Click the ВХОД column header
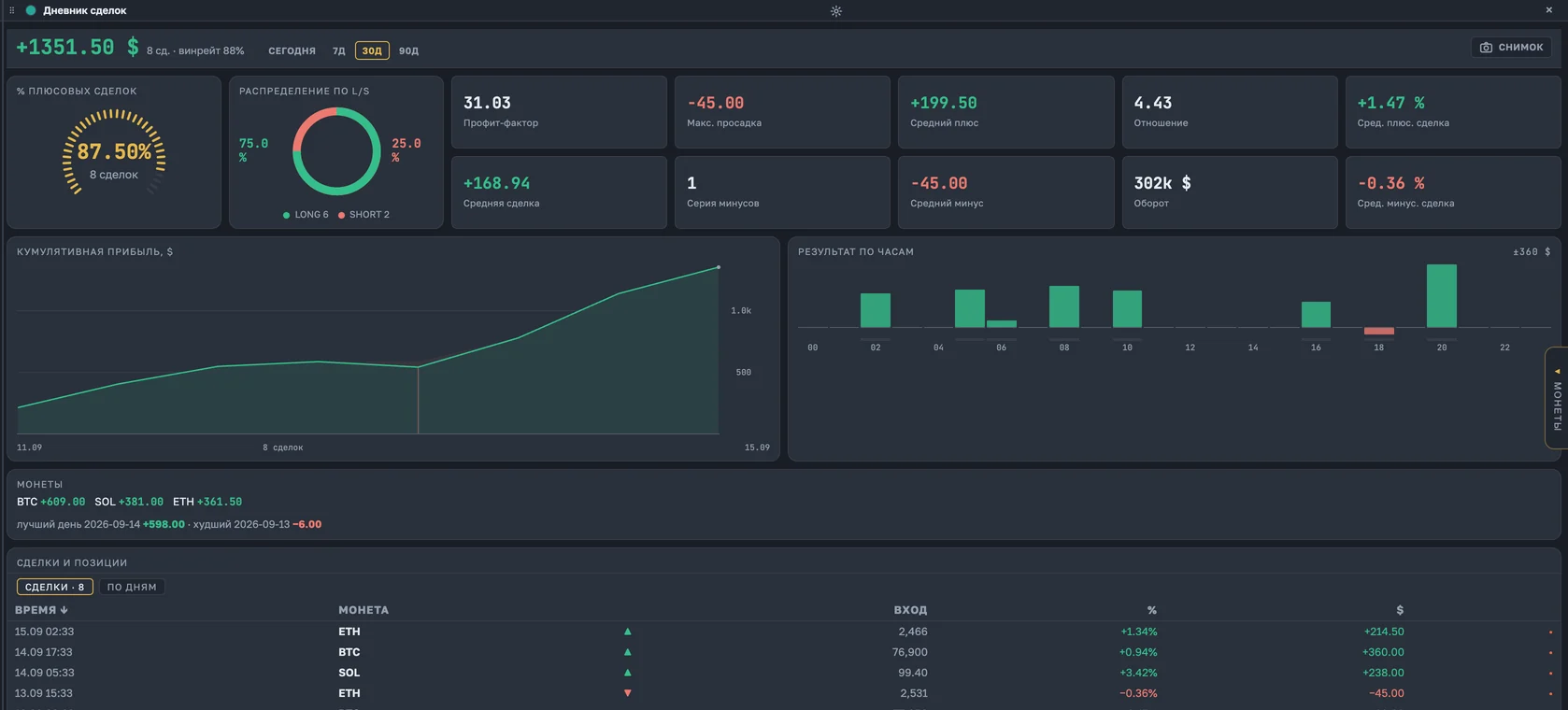The height and width of the screenshot is (710, 1568). tap(910, 610)
